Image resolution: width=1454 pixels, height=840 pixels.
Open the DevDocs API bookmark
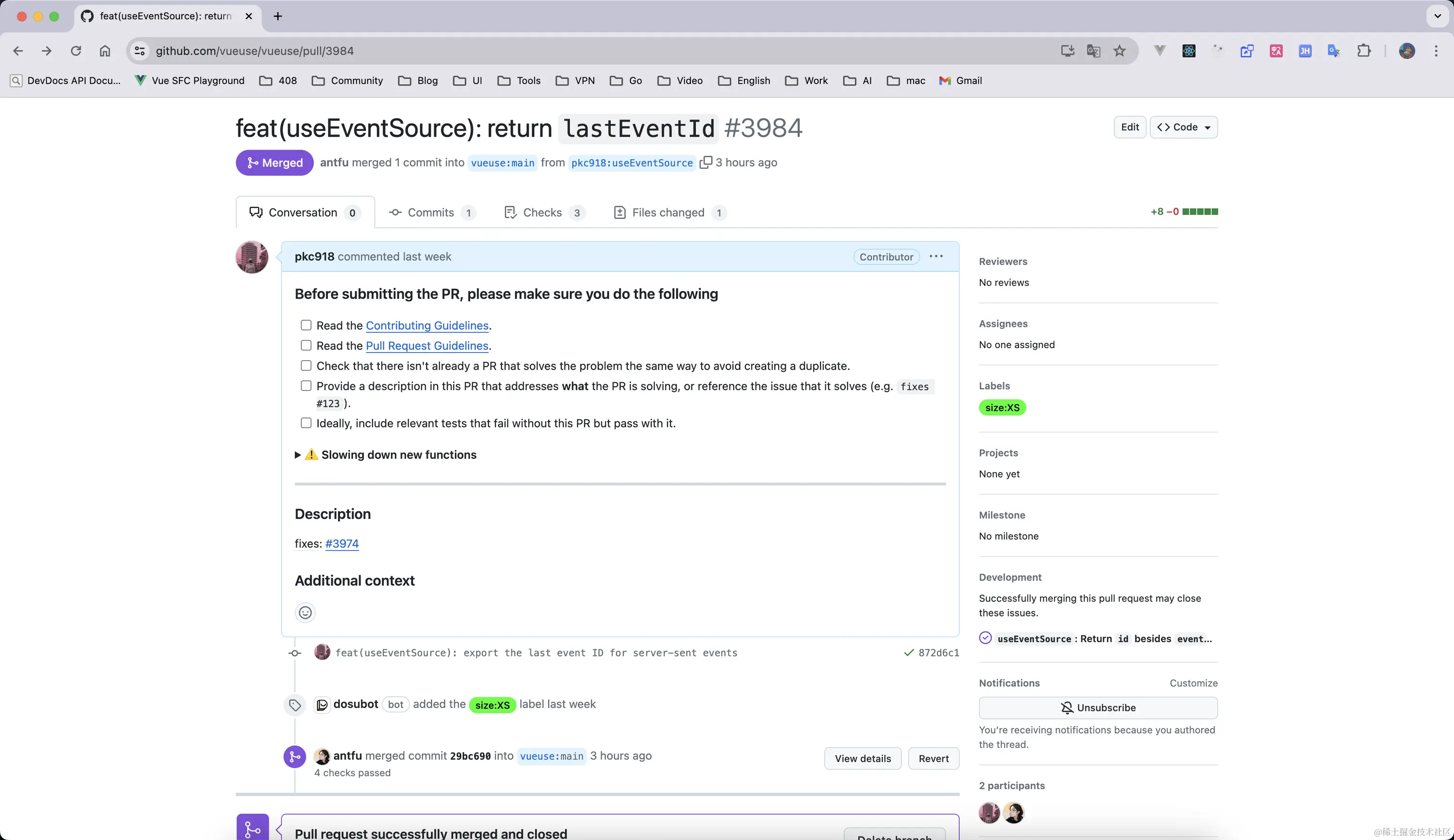click(x=65, y=81)
